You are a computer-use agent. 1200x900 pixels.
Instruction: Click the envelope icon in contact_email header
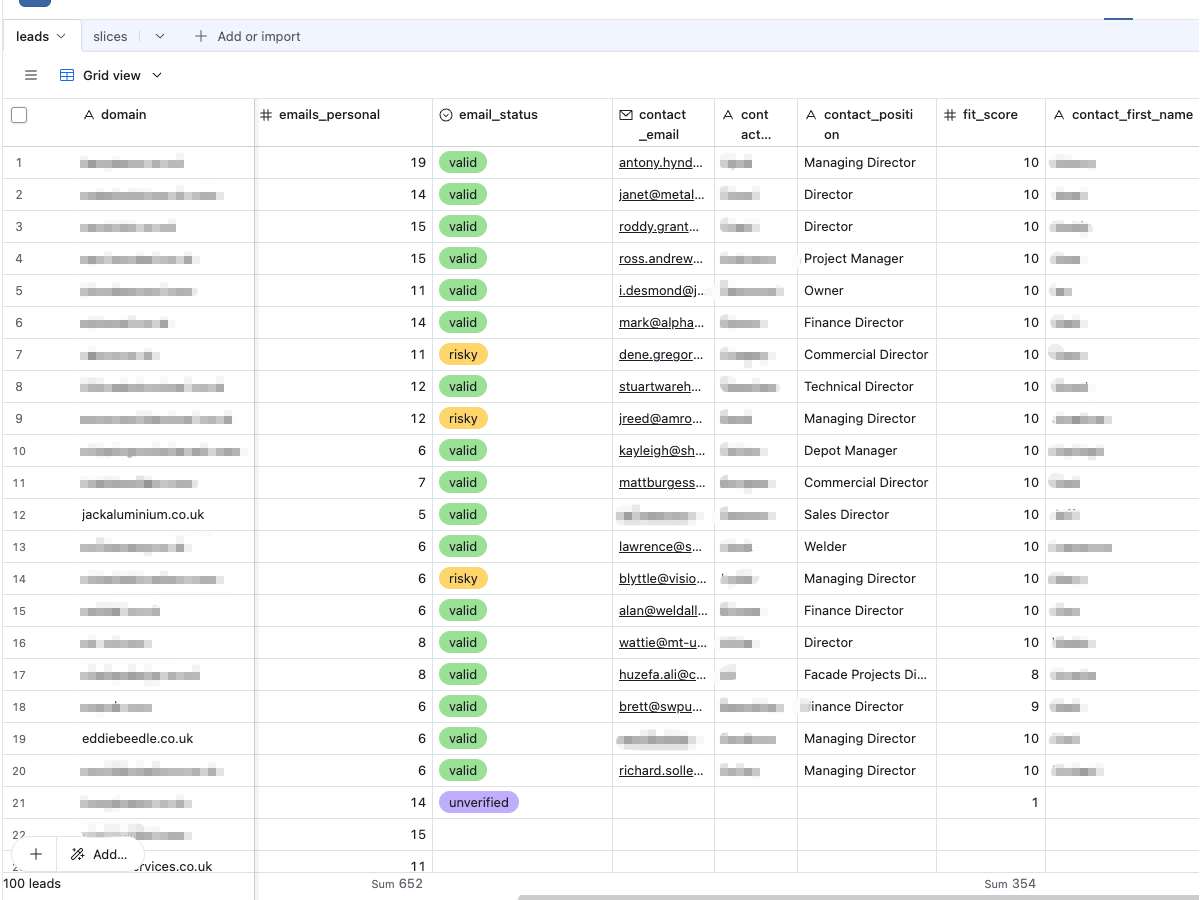[626, 115]
